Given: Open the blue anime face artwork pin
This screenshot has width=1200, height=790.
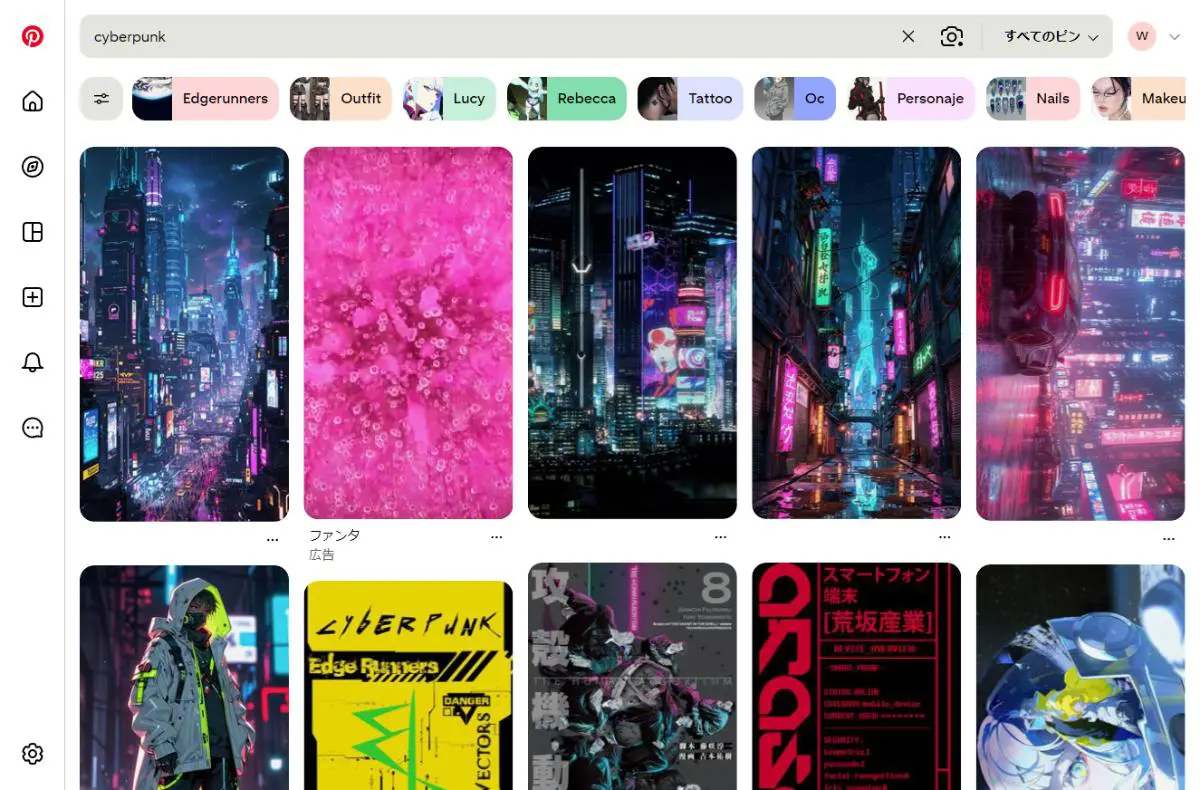Looking at the screenshot, I should point(1080,678).
